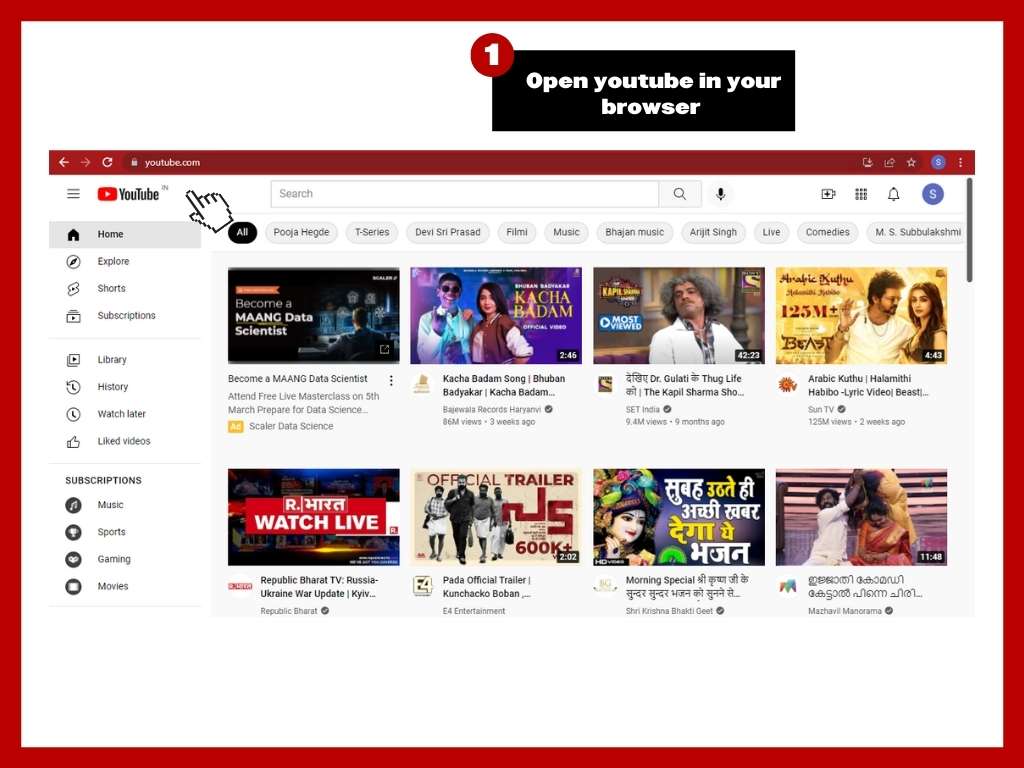
Task: Open the browser three-dot menu
Action: click(961, 163)
